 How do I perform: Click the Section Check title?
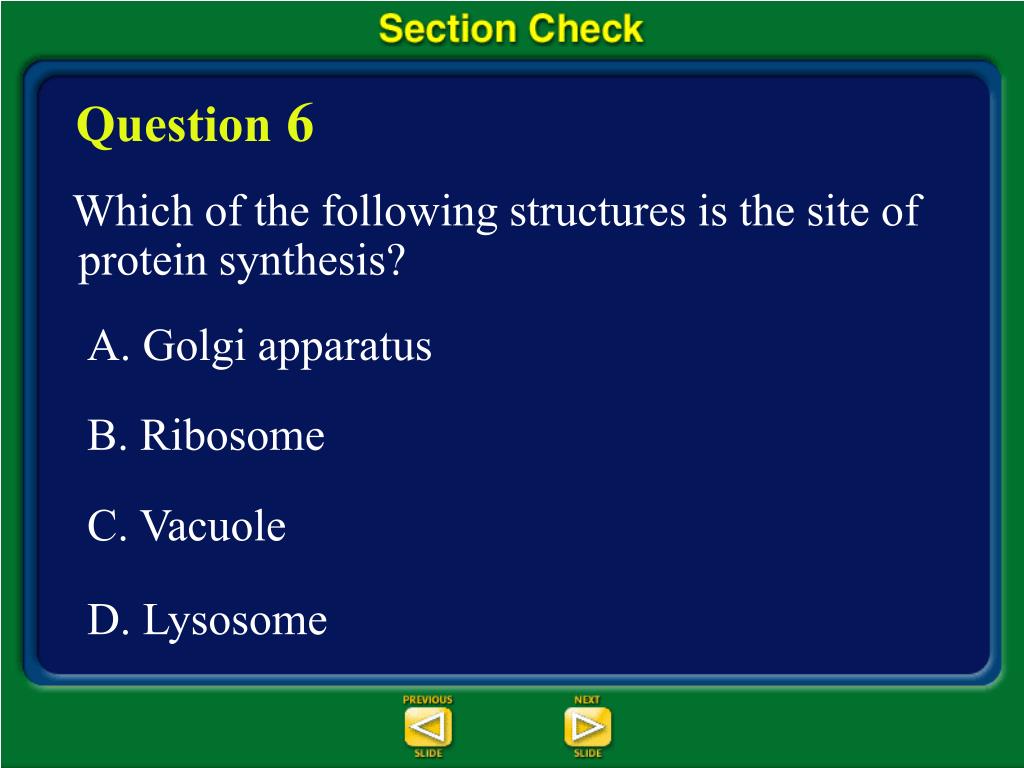(511, 29)
